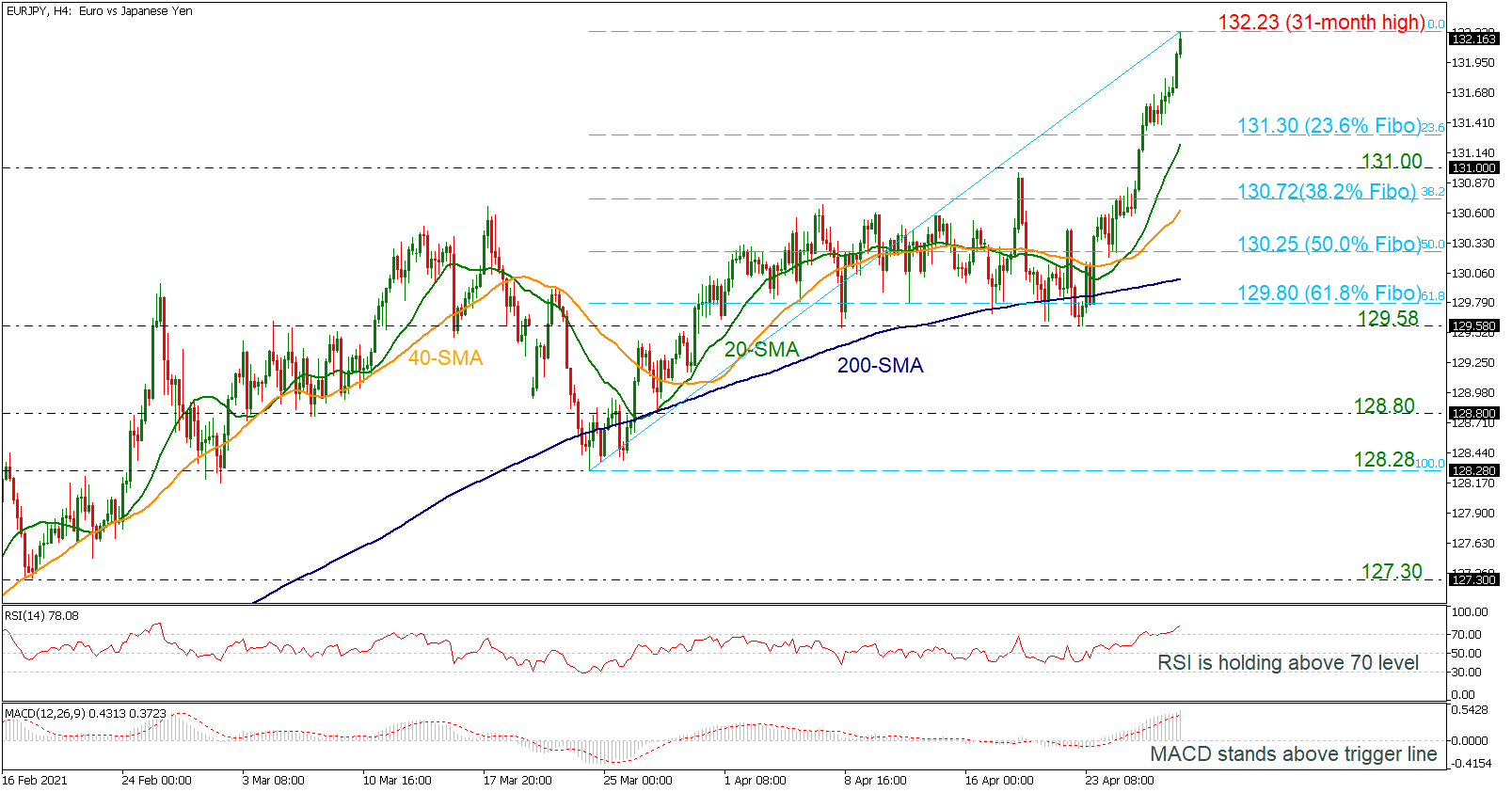Click the 16 Apr 00:00 time label

[x=999, y=781]
